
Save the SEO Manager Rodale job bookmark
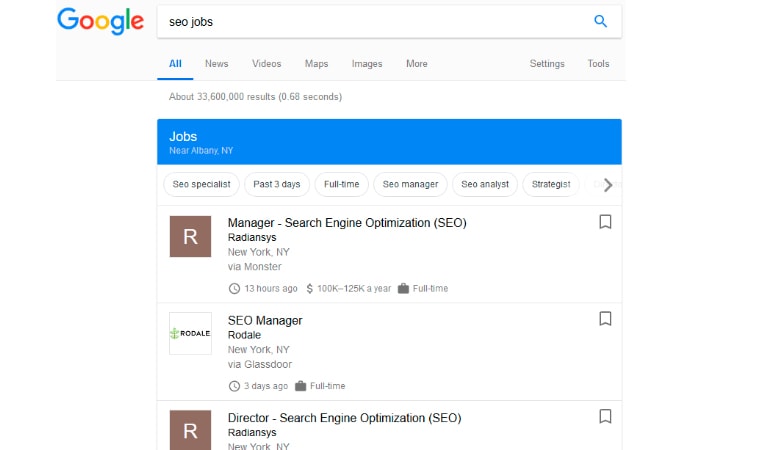[605, 319]
